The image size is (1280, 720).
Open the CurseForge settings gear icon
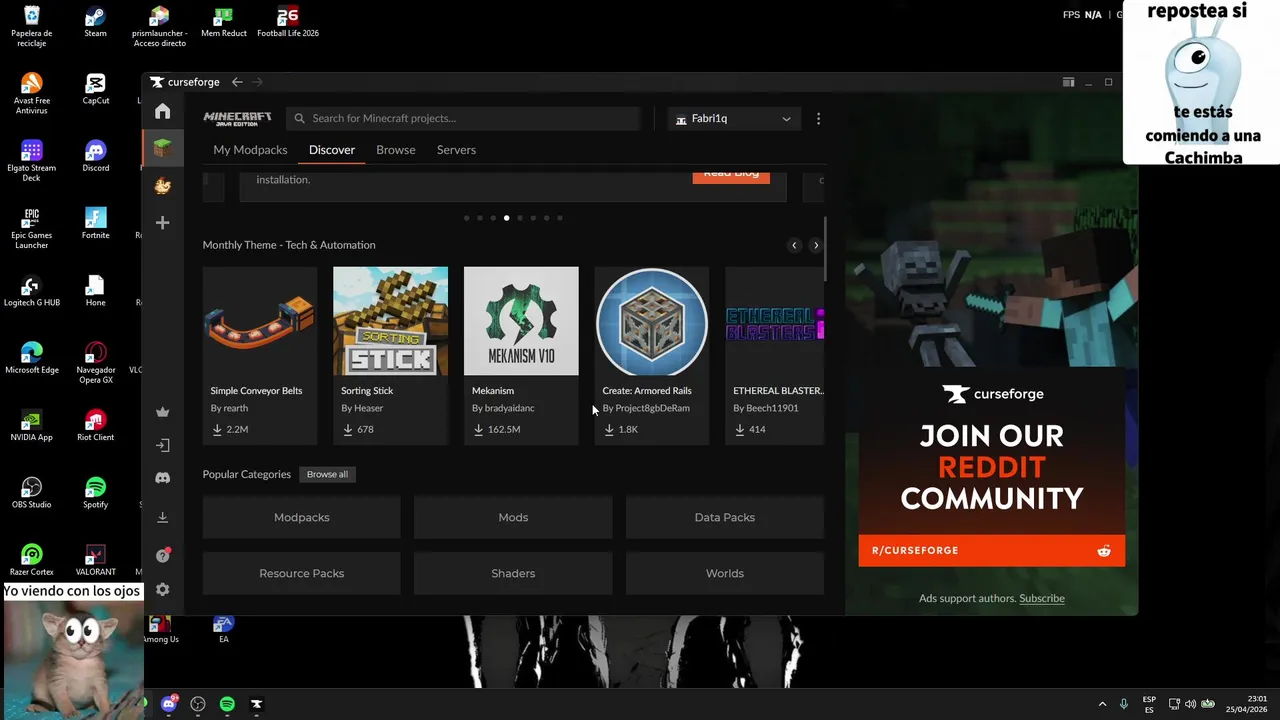(x=162, y=589)
